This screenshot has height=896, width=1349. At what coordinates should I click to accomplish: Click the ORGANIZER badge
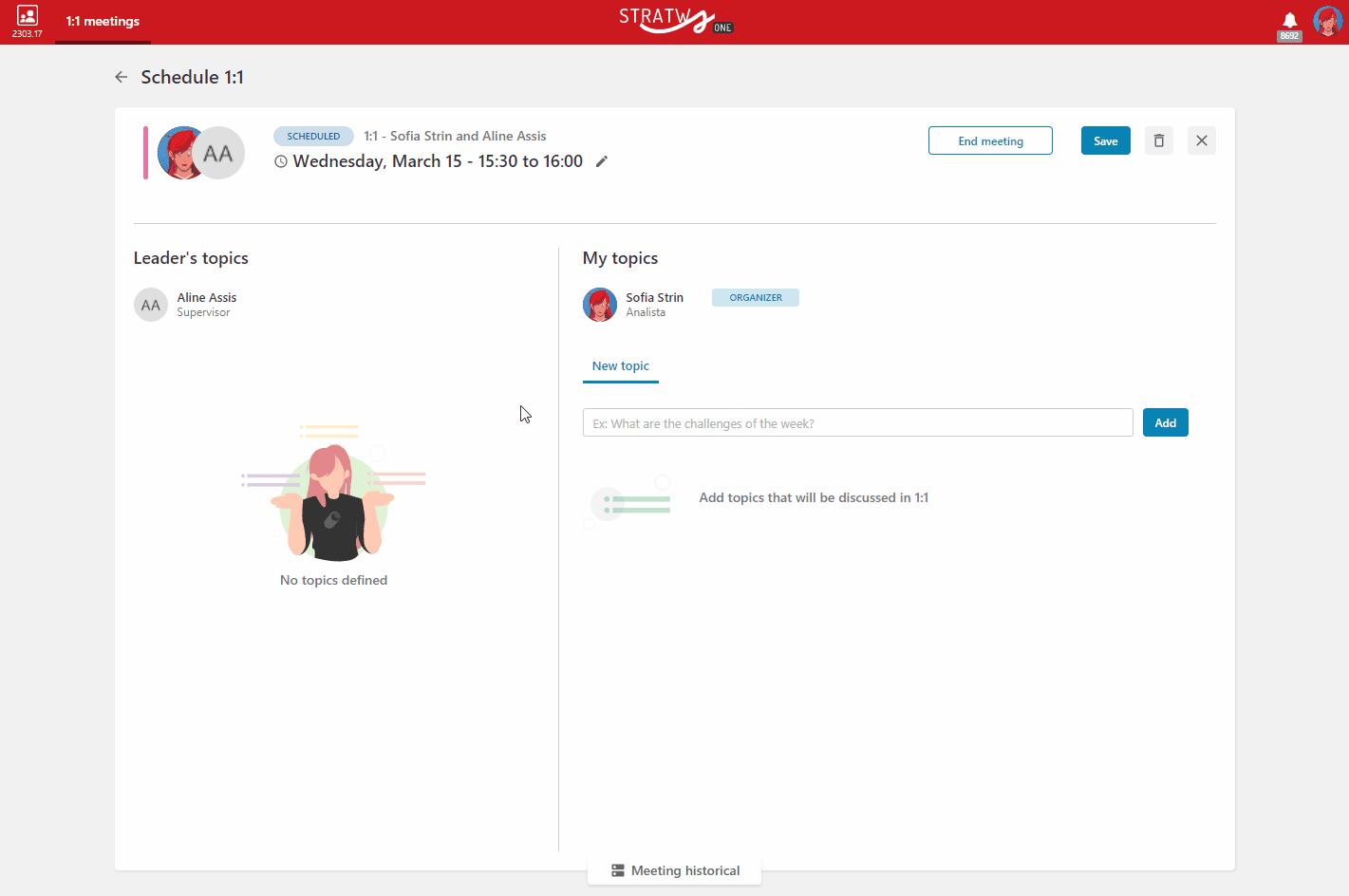point(756,297)
